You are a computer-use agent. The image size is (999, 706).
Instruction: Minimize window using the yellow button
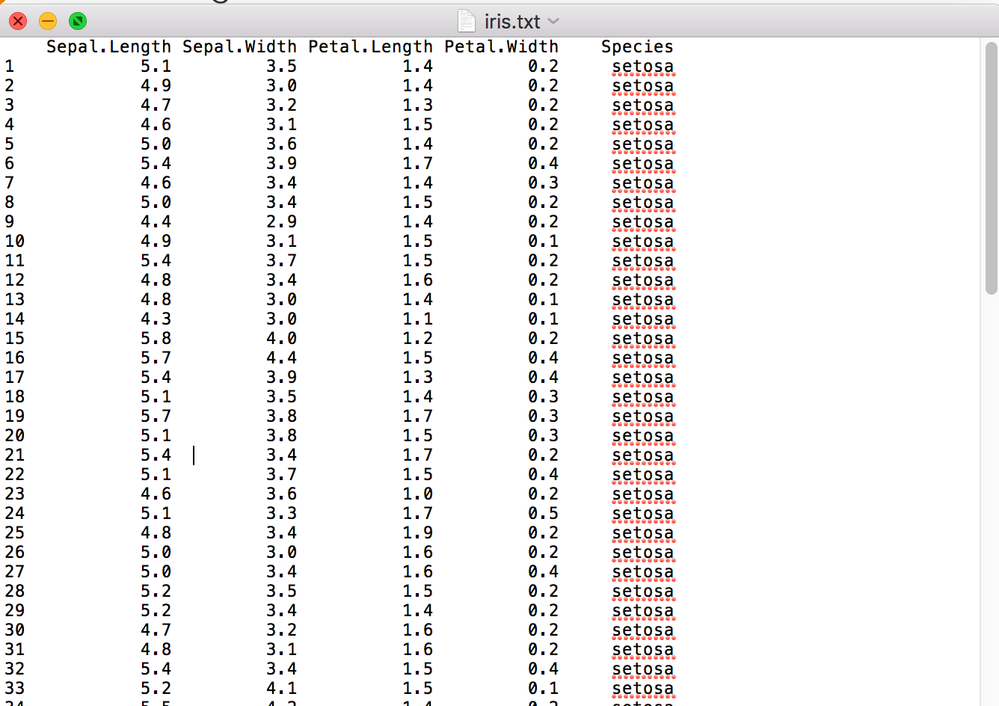[48, 21]
